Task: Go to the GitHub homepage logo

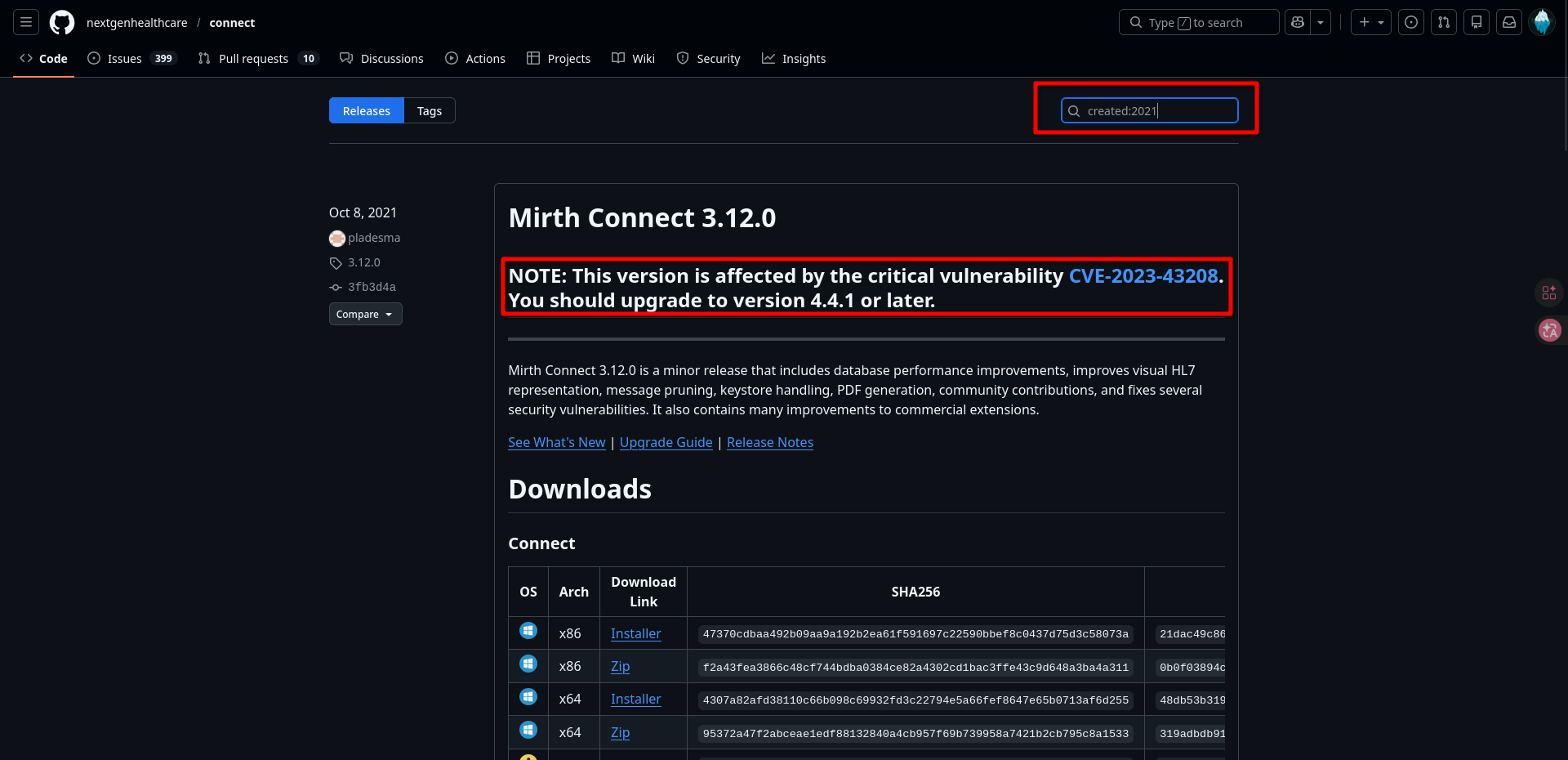Action: [62, 22]
